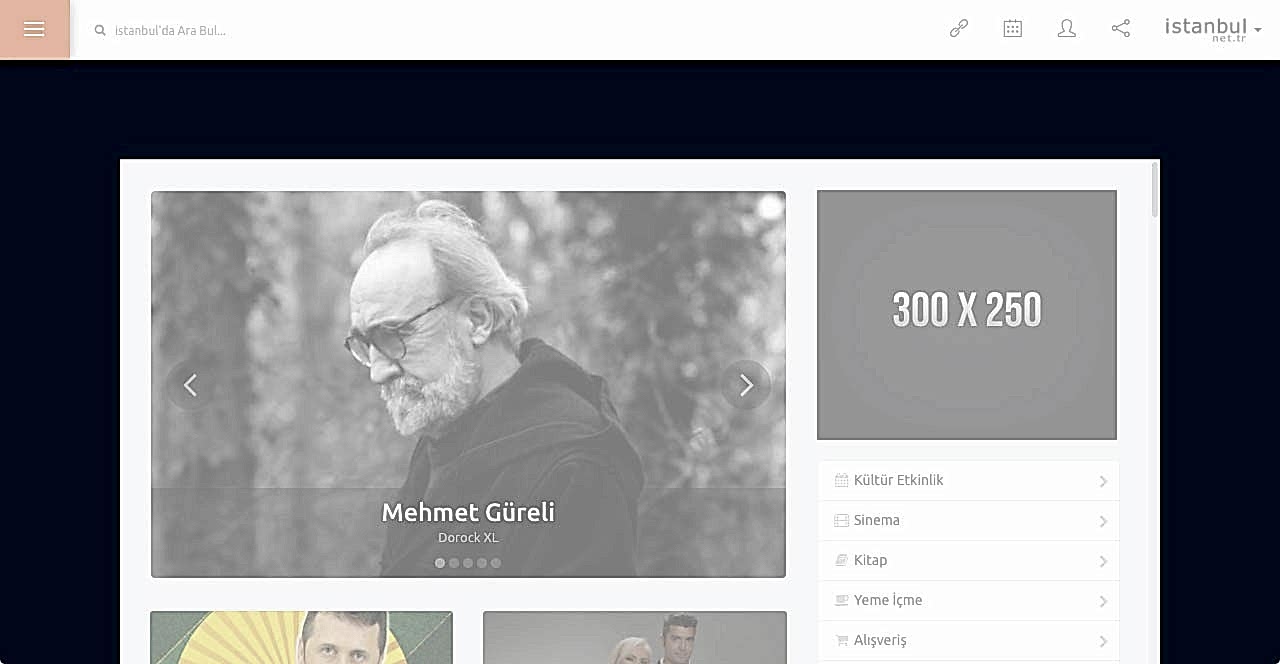Open the istanbul.net.tr dropdown

pos(1213,29)
